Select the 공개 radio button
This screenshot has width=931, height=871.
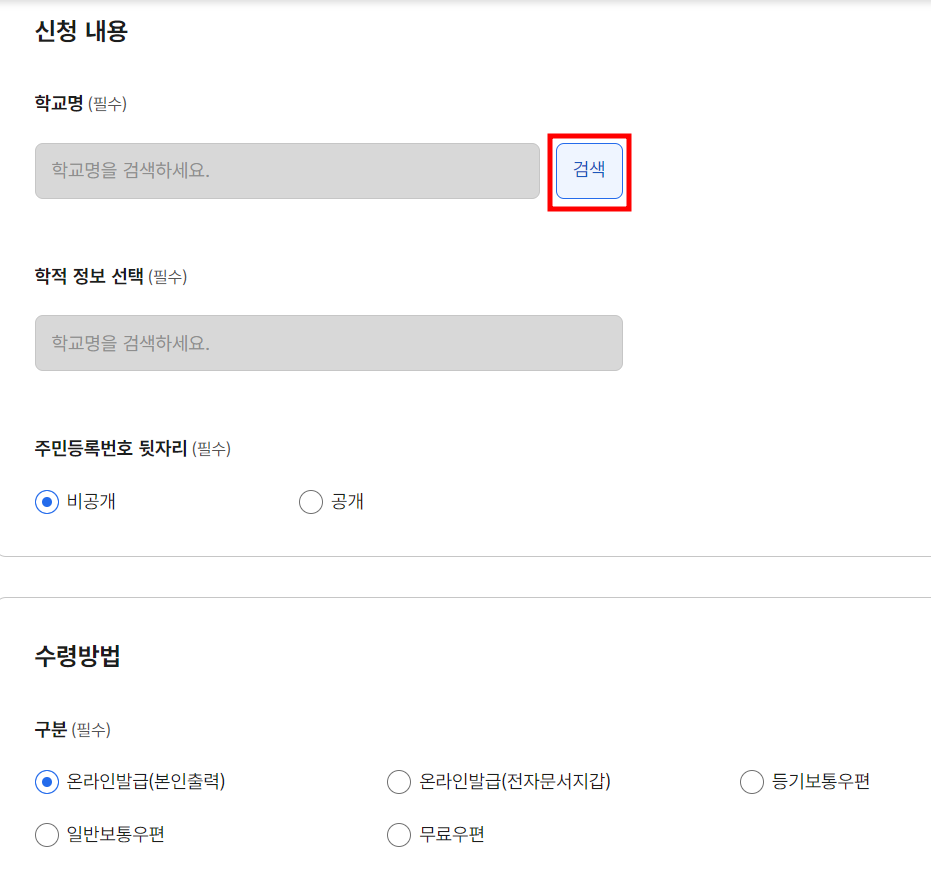pyautogui.click(x=311, y=502)
